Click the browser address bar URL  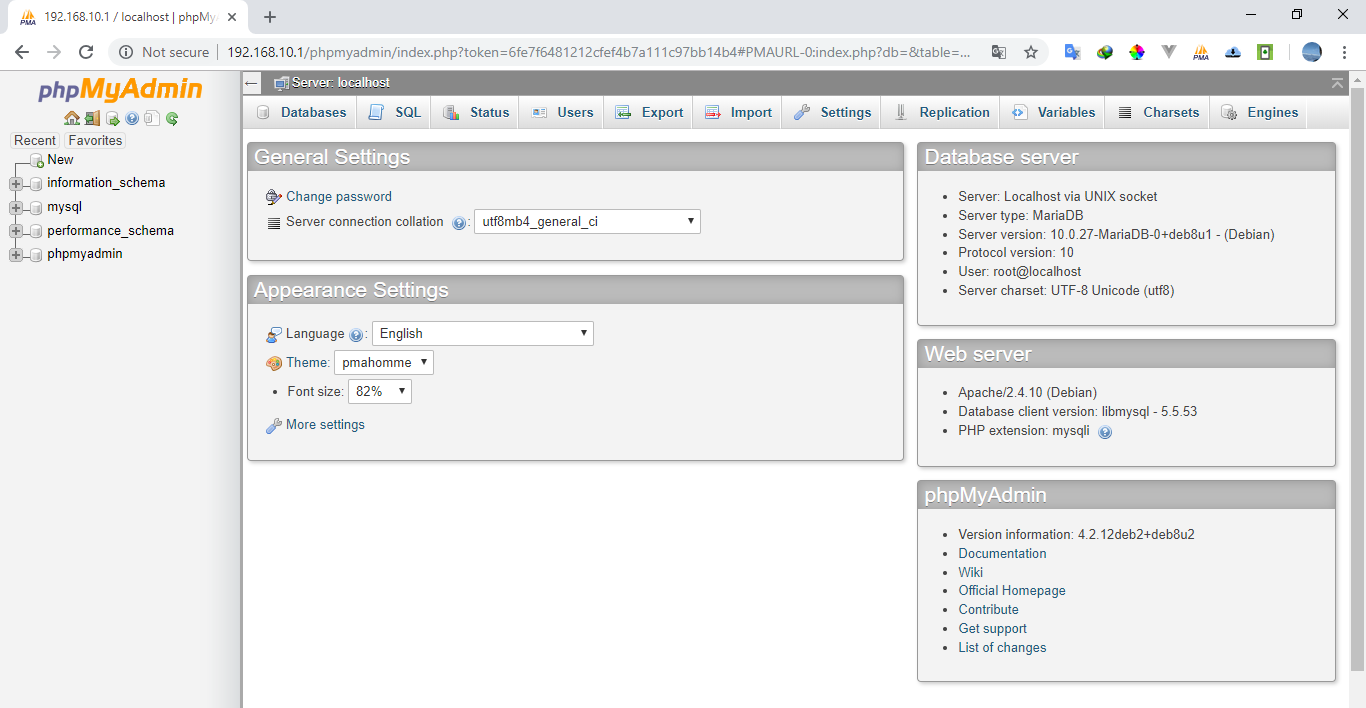(x=598, y=52)
